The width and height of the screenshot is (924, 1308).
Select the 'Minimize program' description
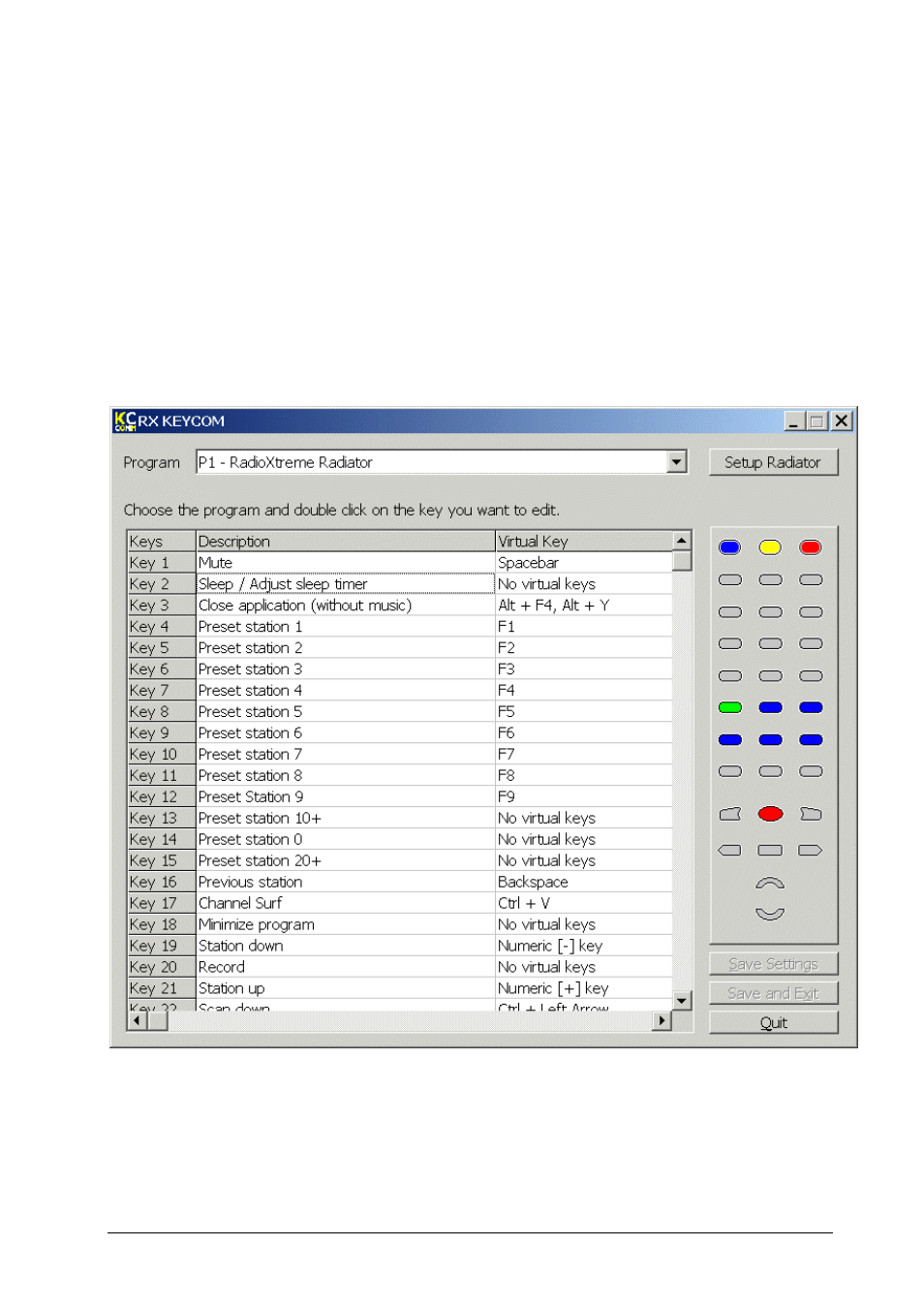(x=345, y=925)
